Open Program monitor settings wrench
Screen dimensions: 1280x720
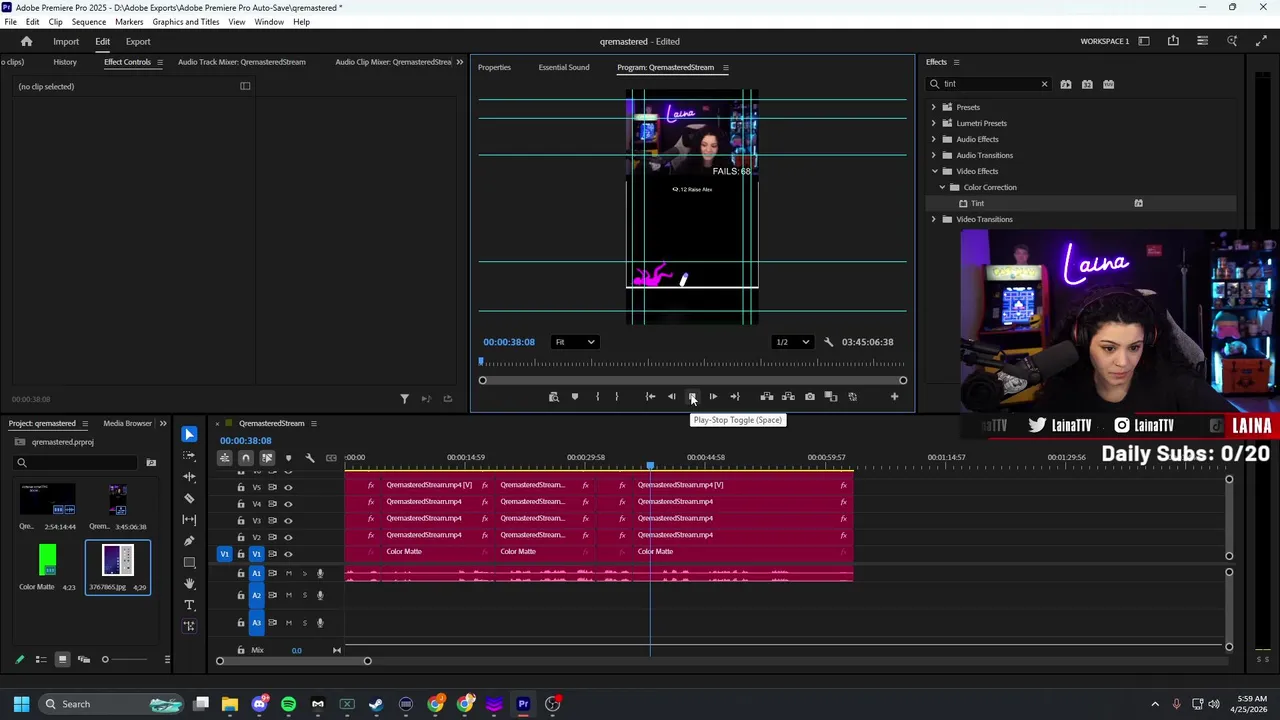828,342
